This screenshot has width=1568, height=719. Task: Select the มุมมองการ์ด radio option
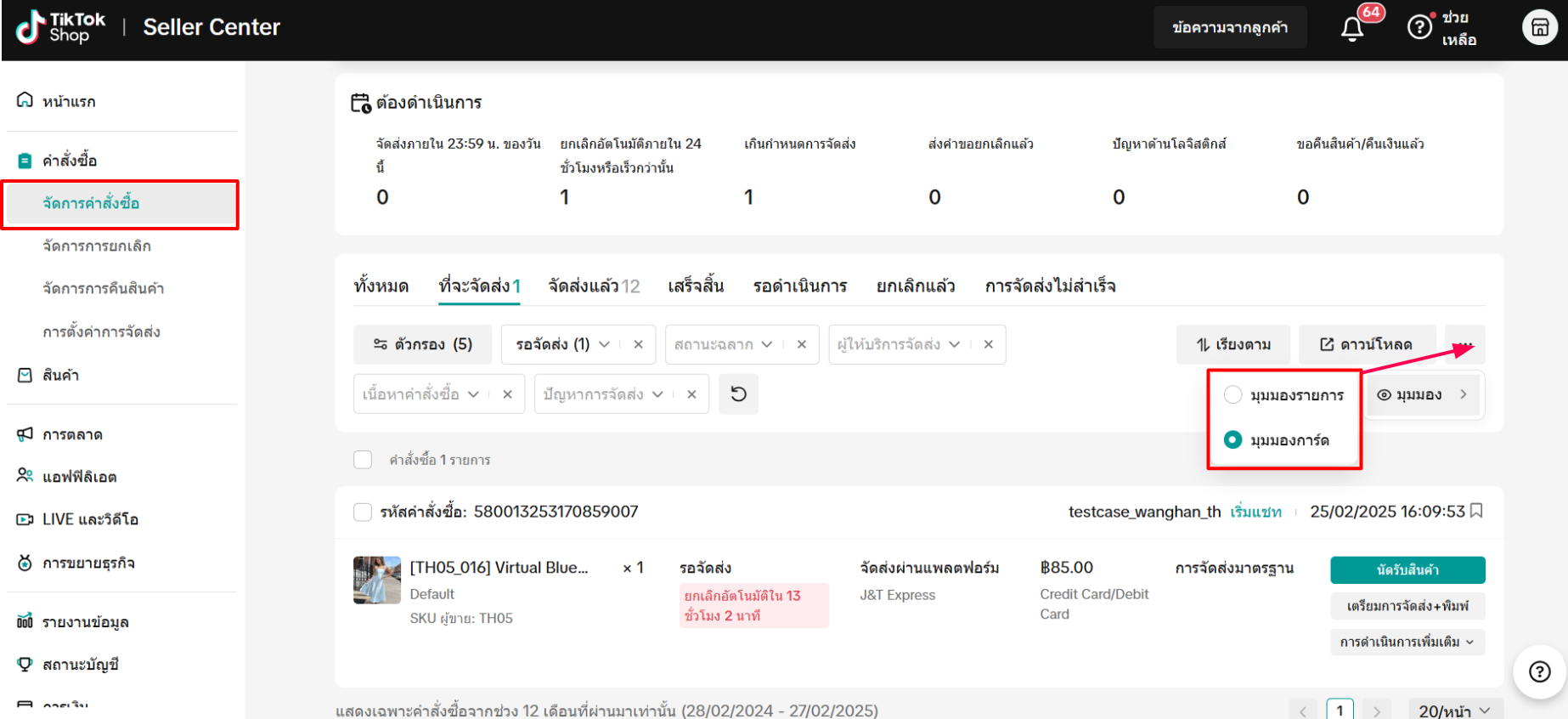(1232, 439)
